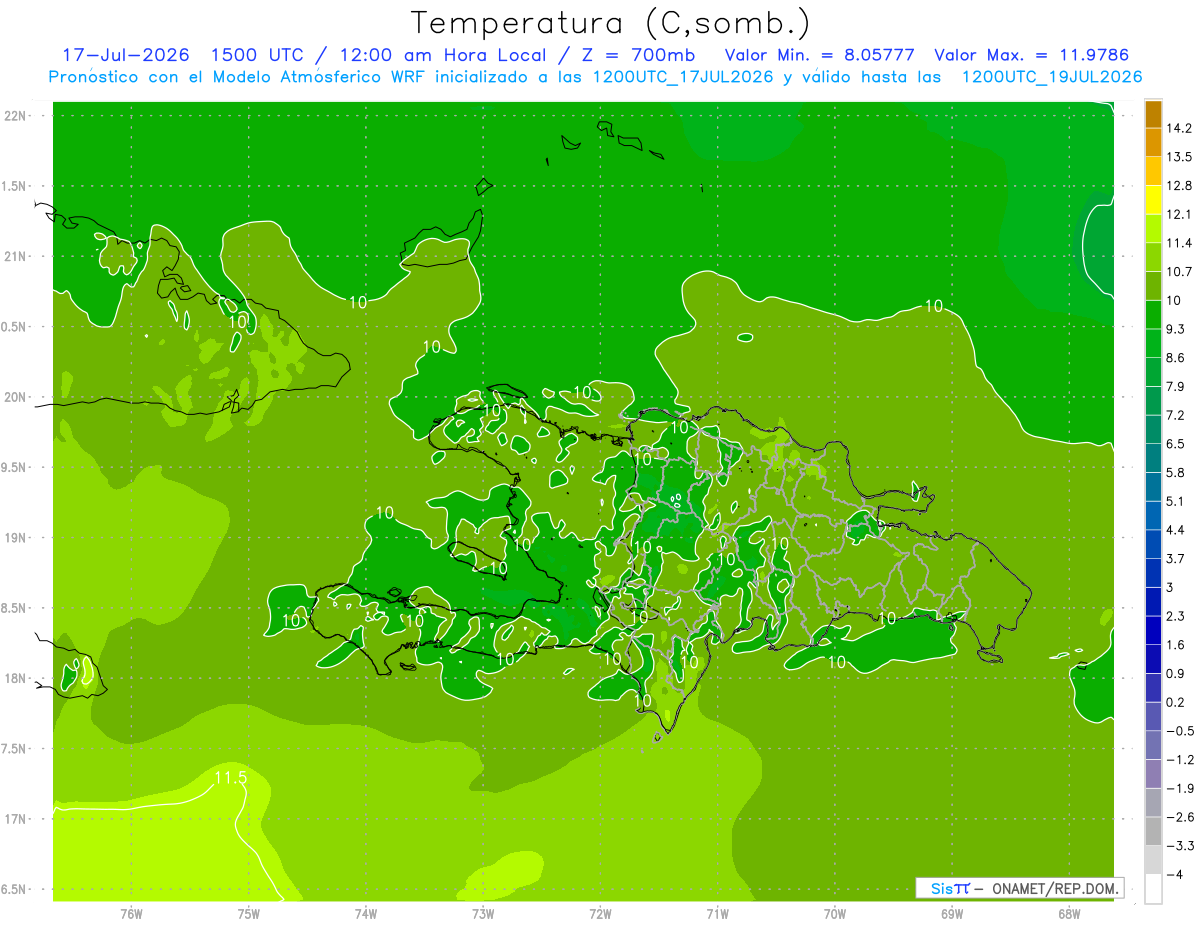This screenshot has height=927, width=1200.
Task: Click the "70W" longitude axis label
Action: tap(834, 914)
